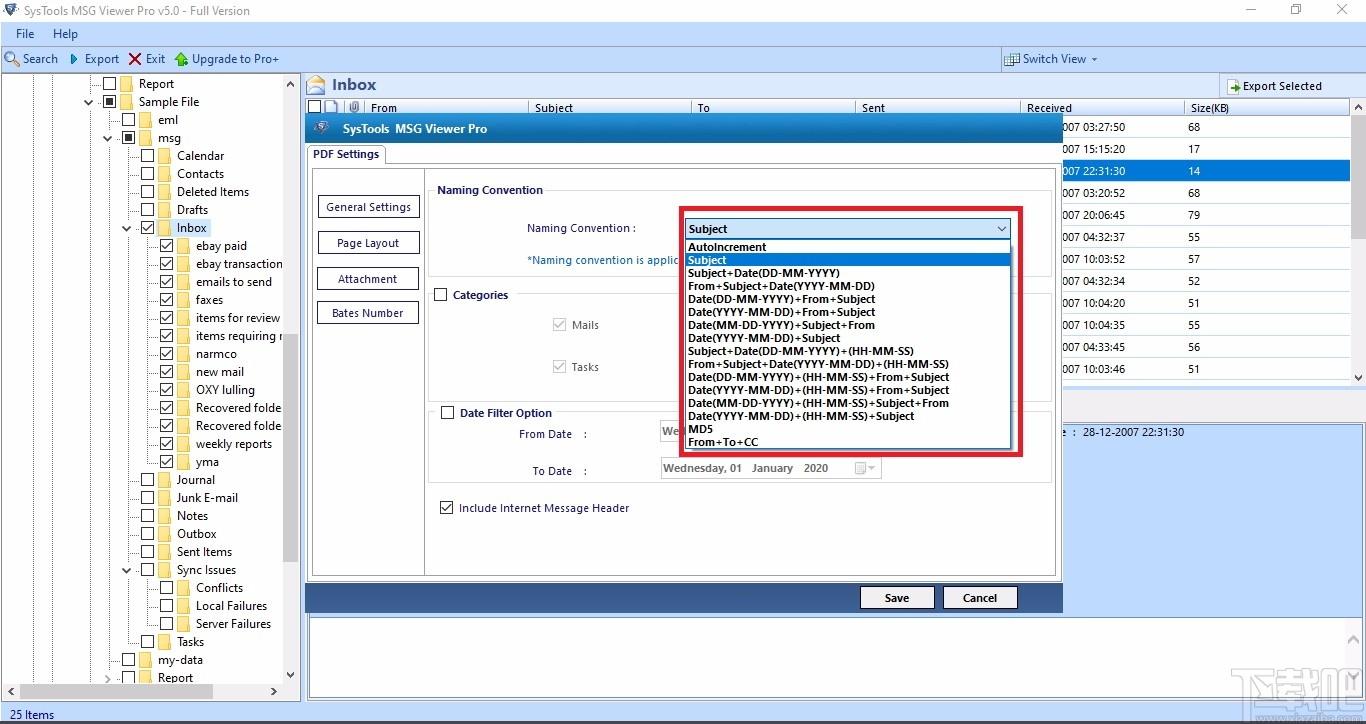Expand the bottom Report tree node
Viewport: 1366px width, 724px height.
108,678
